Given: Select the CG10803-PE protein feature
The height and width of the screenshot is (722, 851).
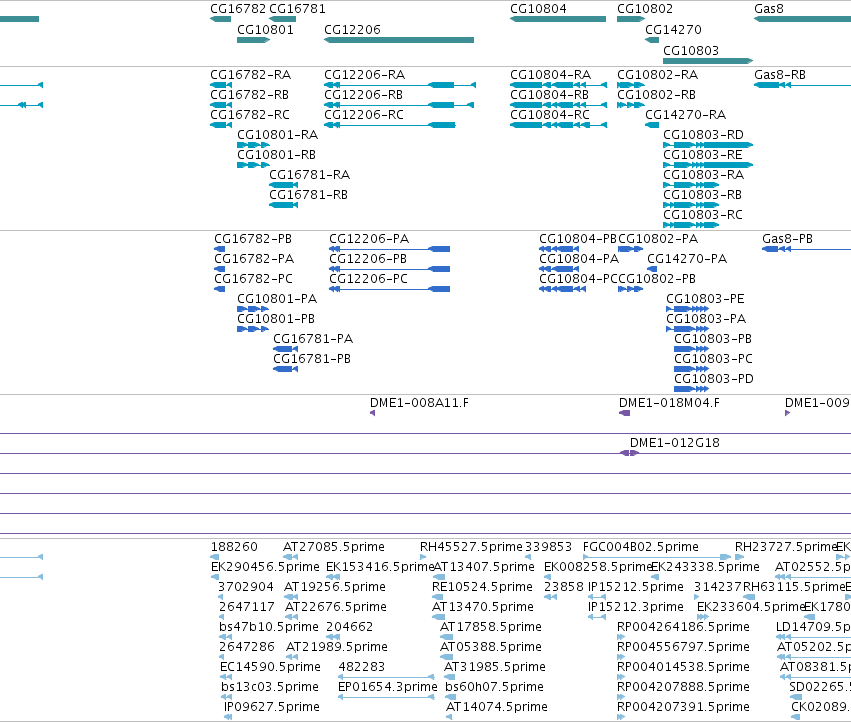Looking at the screenshot, I should tap(688, 309).
